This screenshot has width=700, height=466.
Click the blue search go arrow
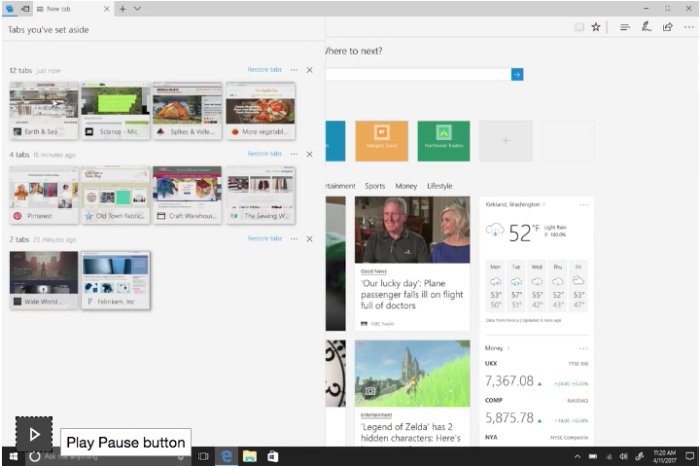tap(517, 74)
